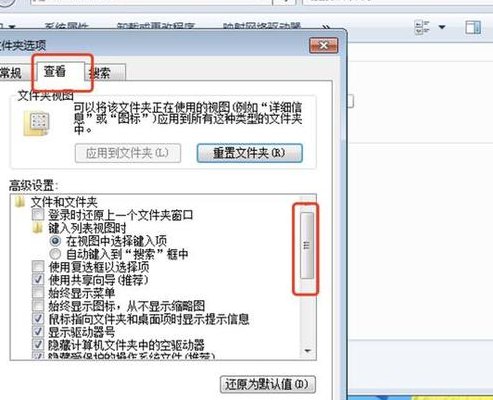Select 自动键入到"搜索"框中 radio button
Screen dimensions: 493x400
tap(55, 254)
